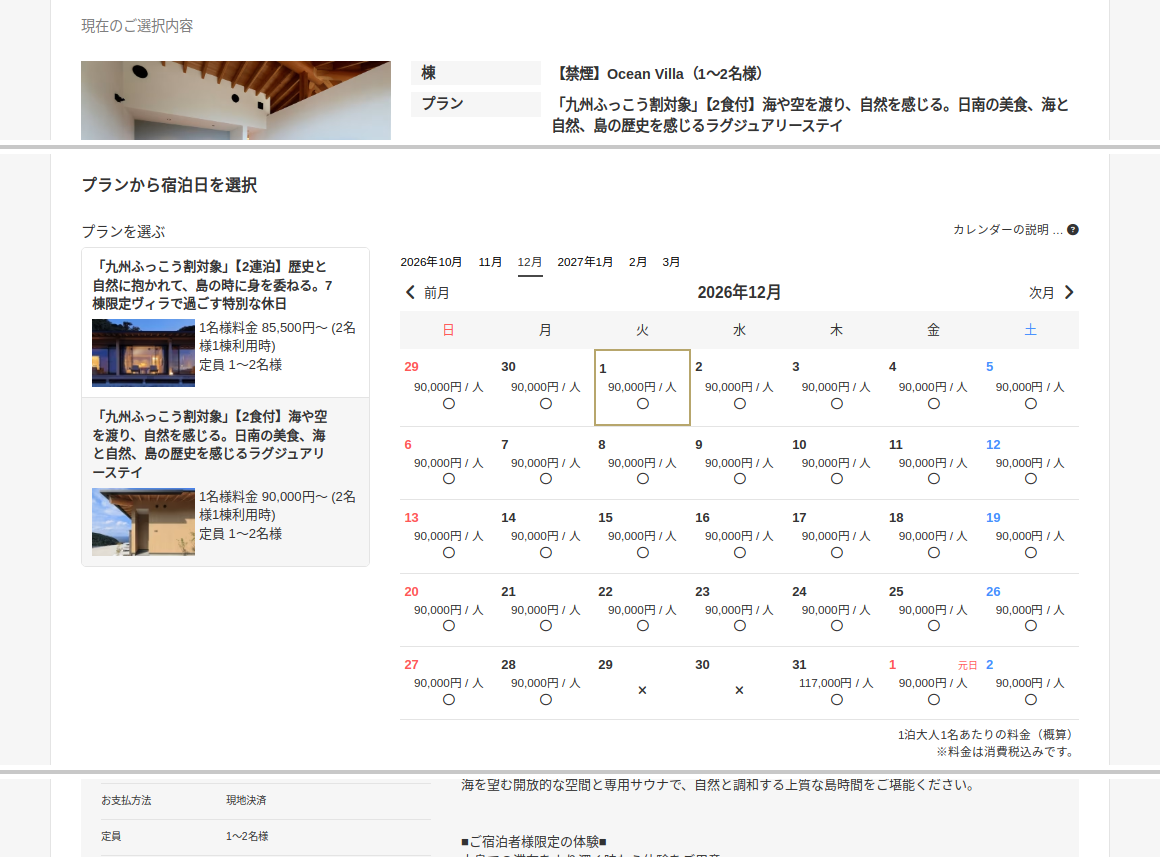Pick the circle under Saturday December 26
The width and height of the screenshot is (1160, 857).
[1031, 625]
